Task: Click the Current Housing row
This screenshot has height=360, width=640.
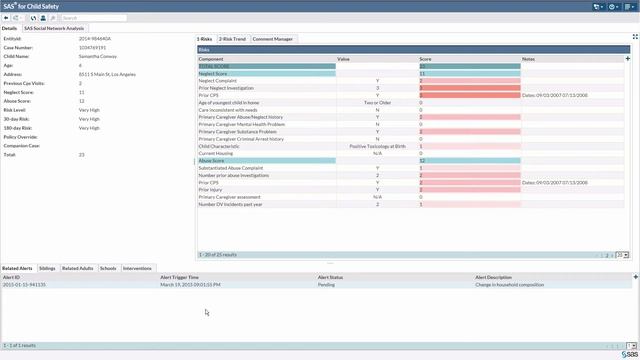Action: point(411,153)
